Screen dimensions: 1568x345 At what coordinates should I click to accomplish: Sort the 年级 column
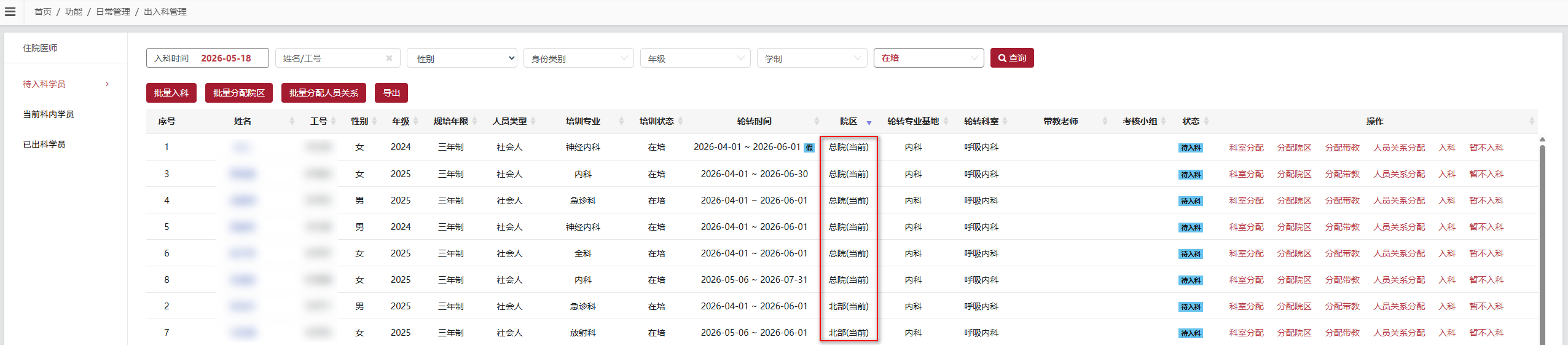coord(416,121)
